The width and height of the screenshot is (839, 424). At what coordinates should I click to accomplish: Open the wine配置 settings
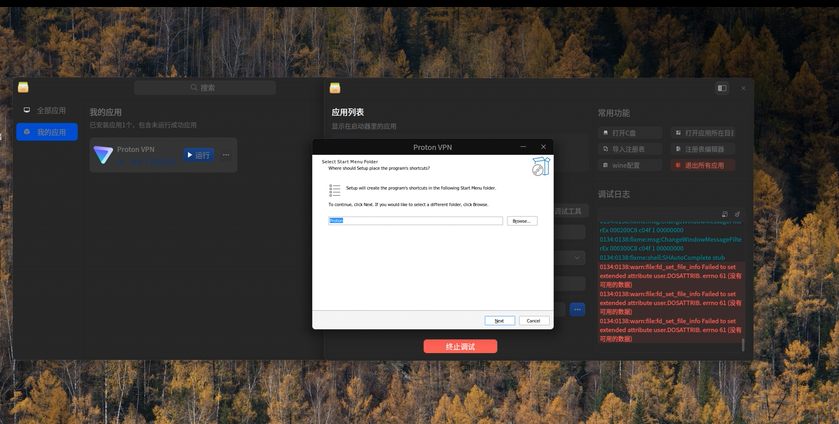630,165
